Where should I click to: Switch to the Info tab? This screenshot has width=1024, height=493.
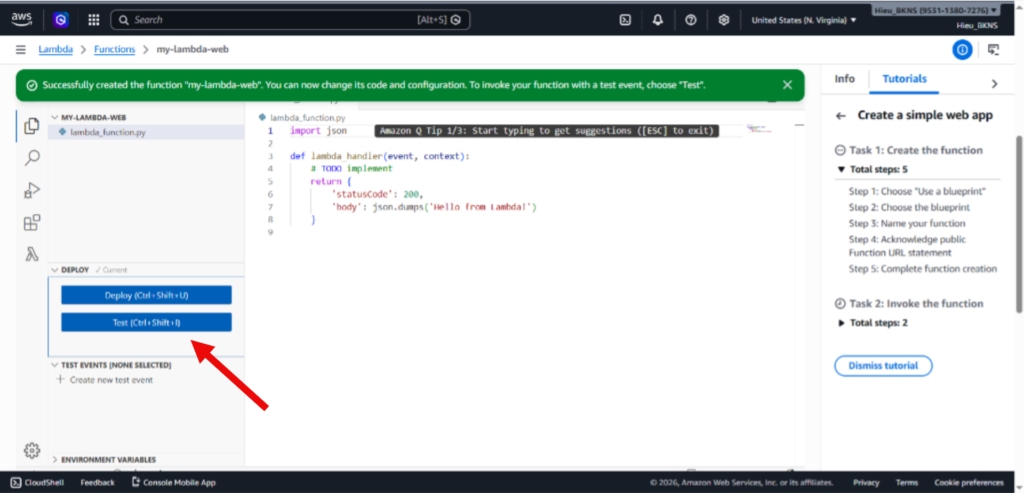(x=844, y=79)
